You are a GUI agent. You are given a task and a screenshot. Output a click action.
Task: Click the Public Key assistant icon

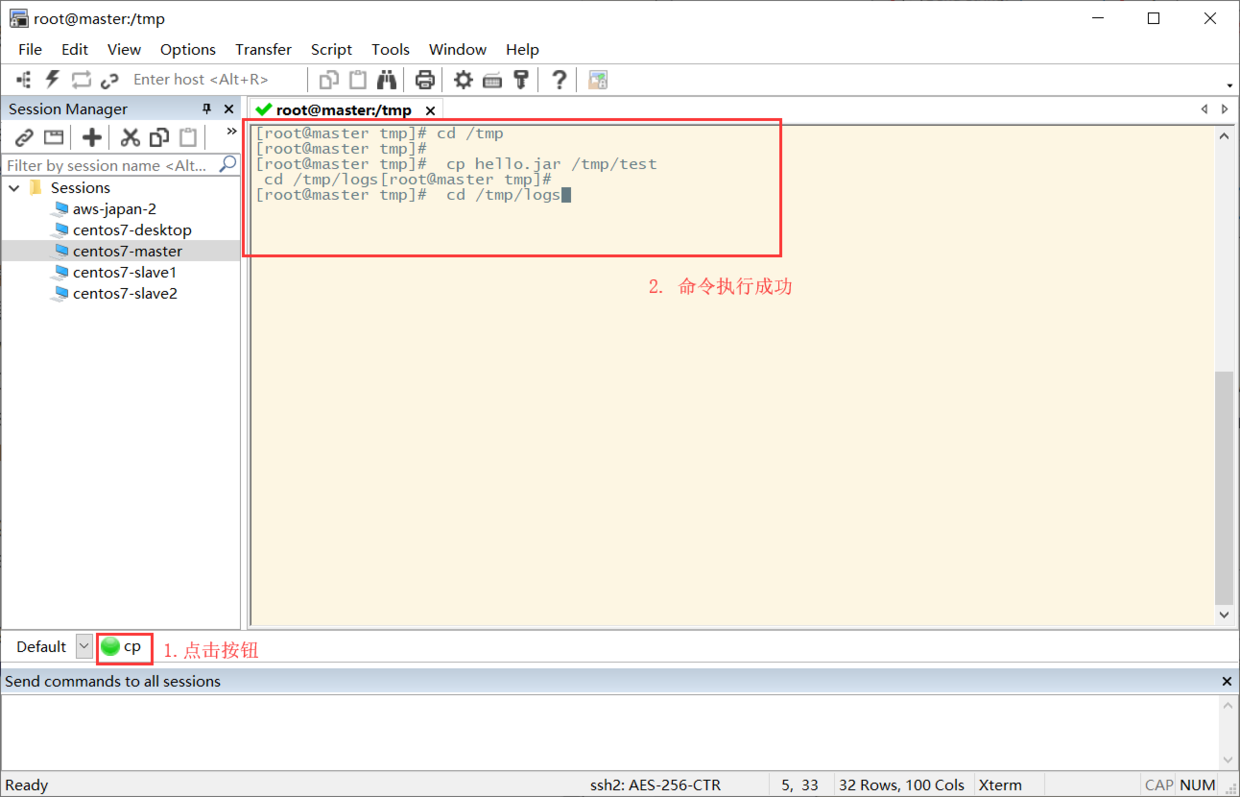[521, 80]
